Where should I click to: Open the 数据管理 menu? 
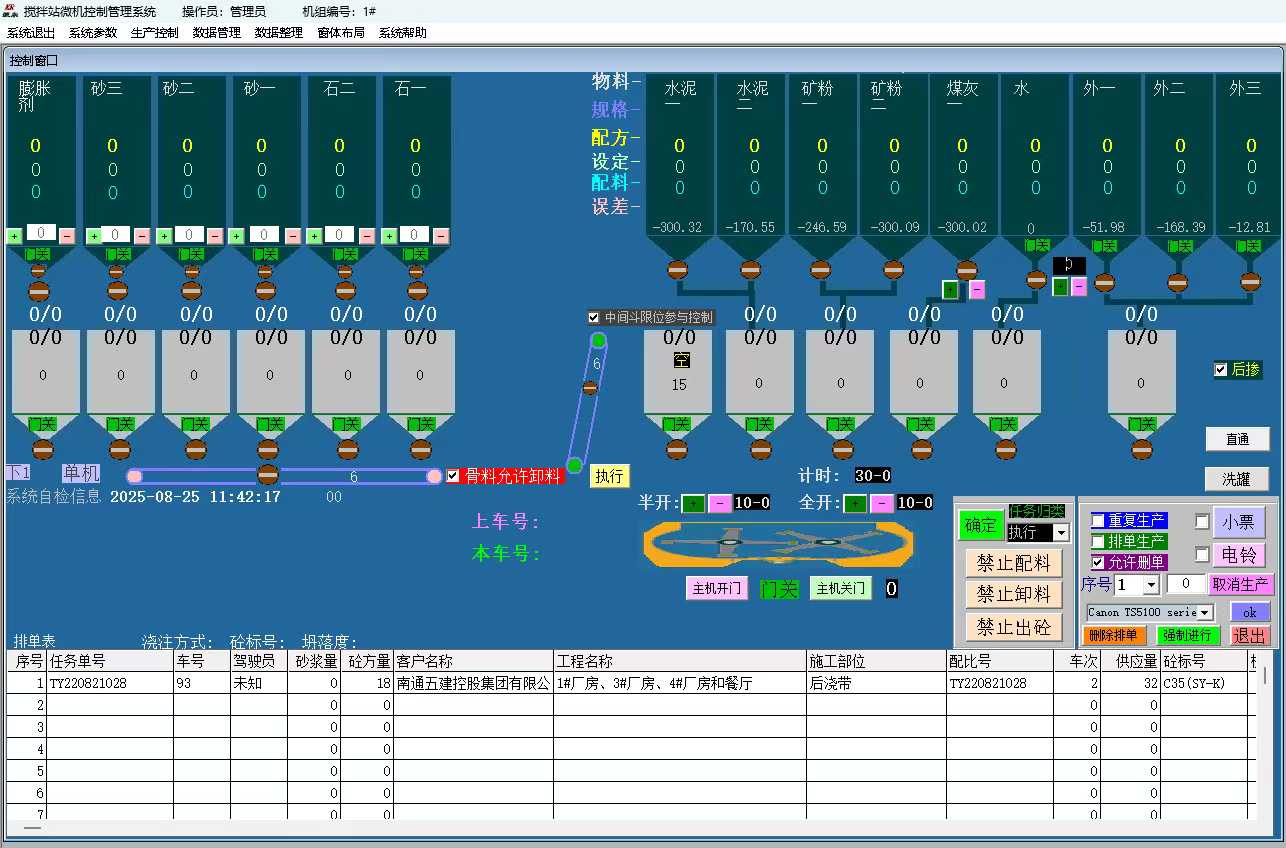[x=216, y=32]
